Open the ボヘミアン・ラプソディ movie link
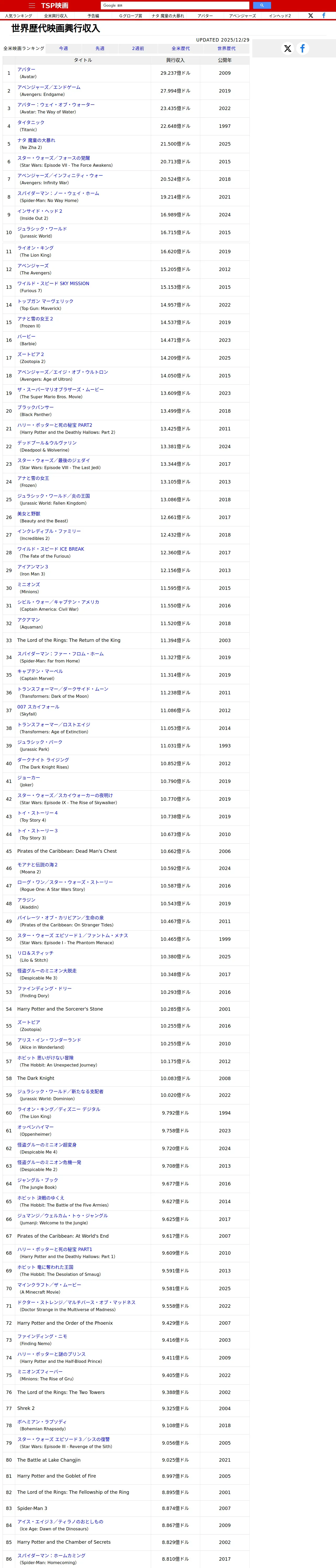 (x=42, y=1421)
